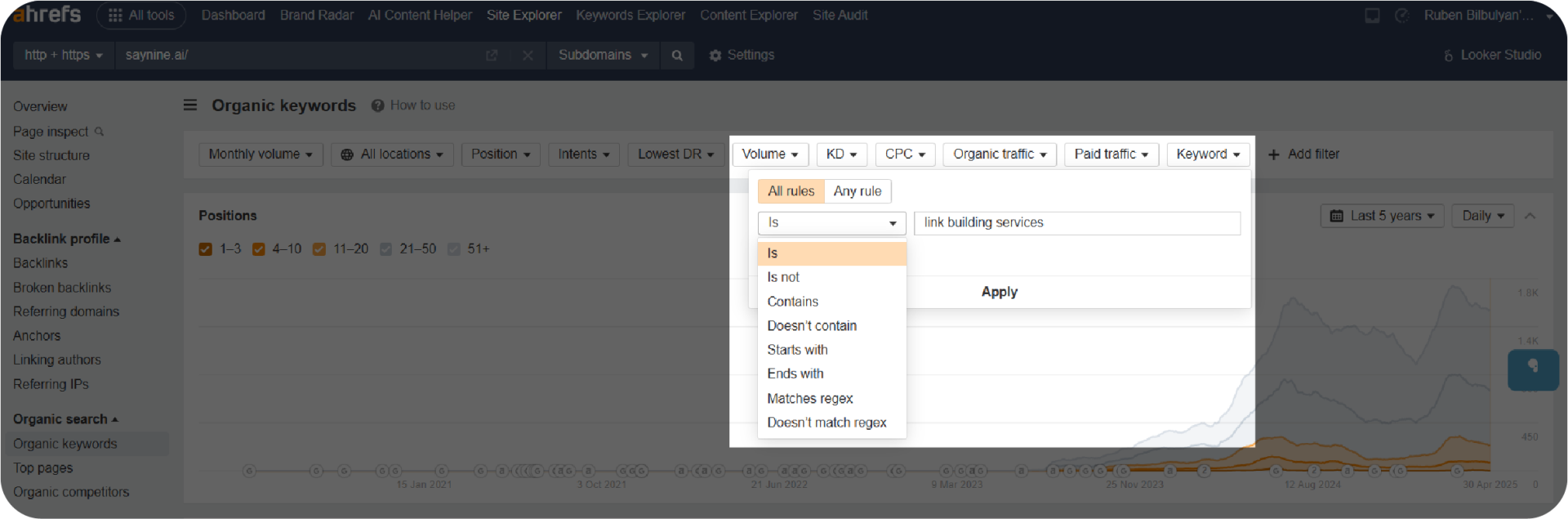Open All locations dropdown
Viewport: 1568px width, 519px height.
click(392, 154)
